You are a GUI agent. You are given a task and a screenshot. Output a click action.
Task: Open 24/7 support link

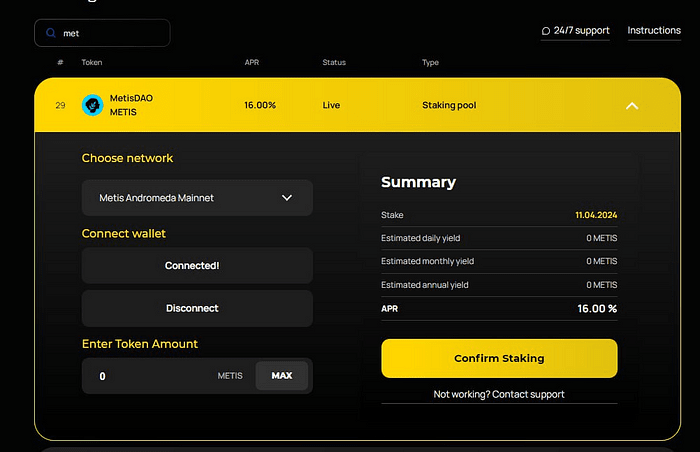[x=575, y=30]
